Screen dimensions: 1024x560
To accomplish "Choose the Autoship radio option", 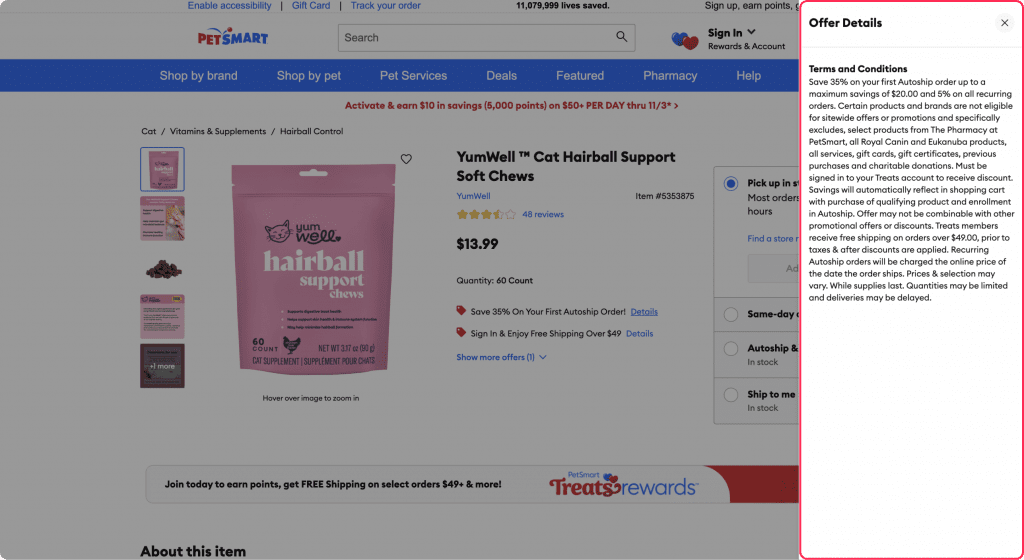I will (731, 349).
